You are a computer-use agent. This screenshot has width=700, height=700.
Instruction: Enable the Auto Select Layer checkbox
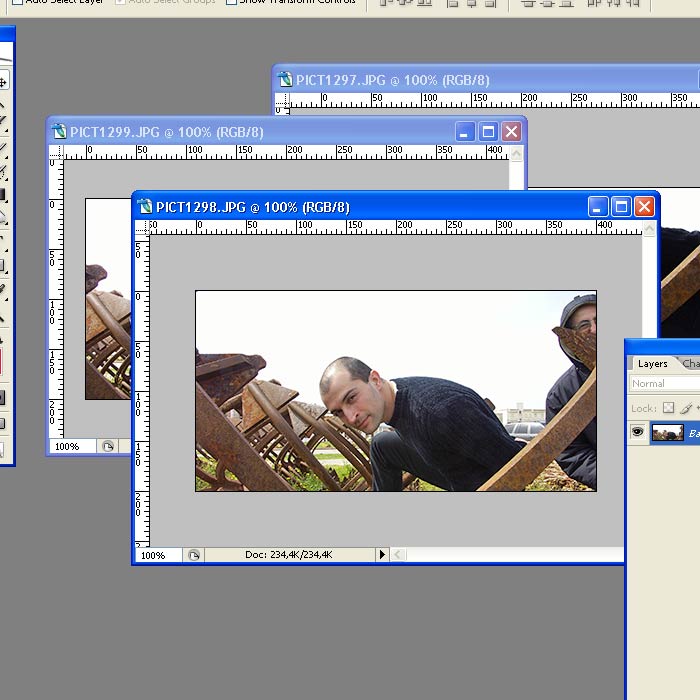[x=17, y=1]
